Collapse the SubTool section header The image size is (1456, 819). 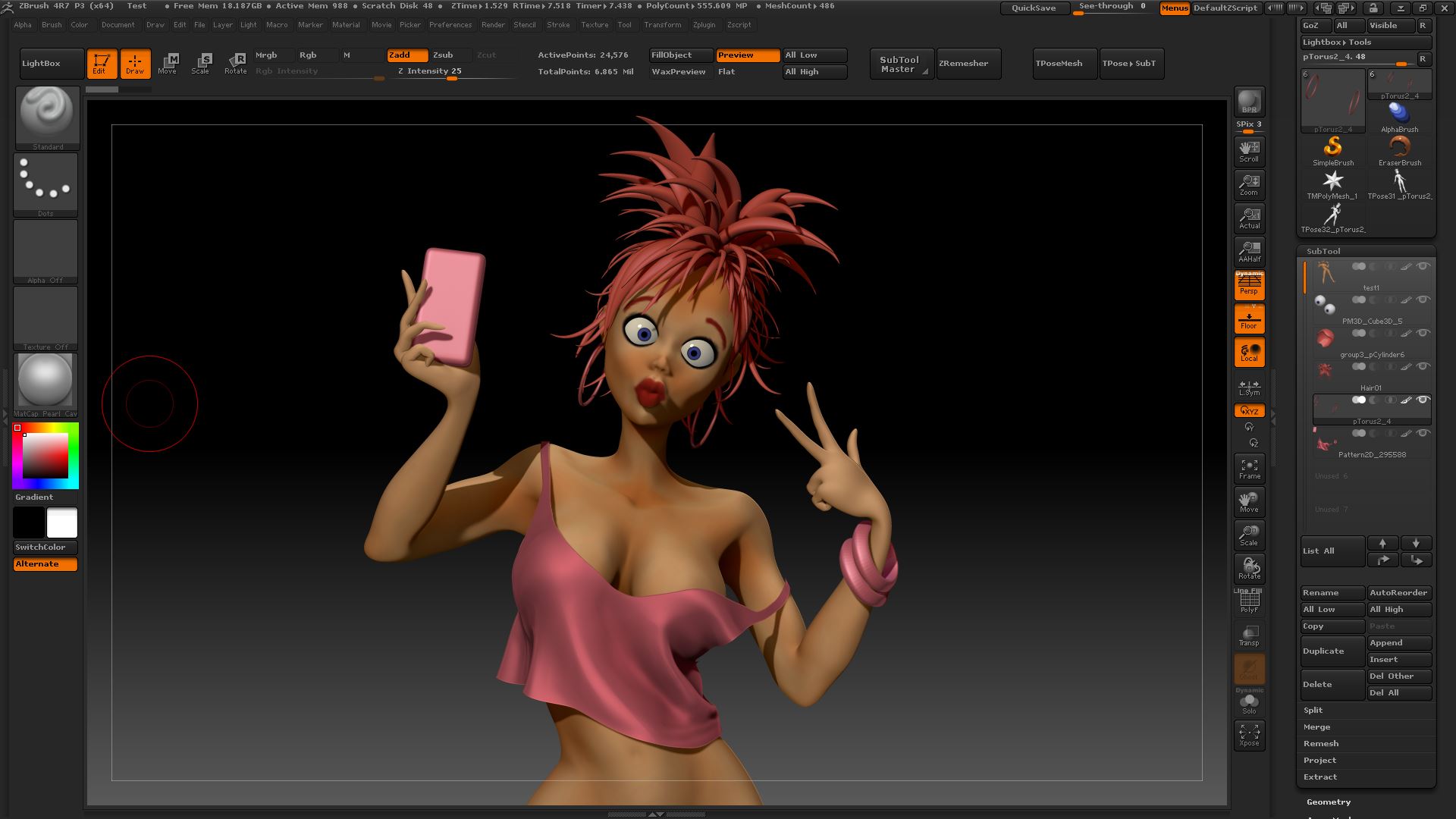(1323, 251)
